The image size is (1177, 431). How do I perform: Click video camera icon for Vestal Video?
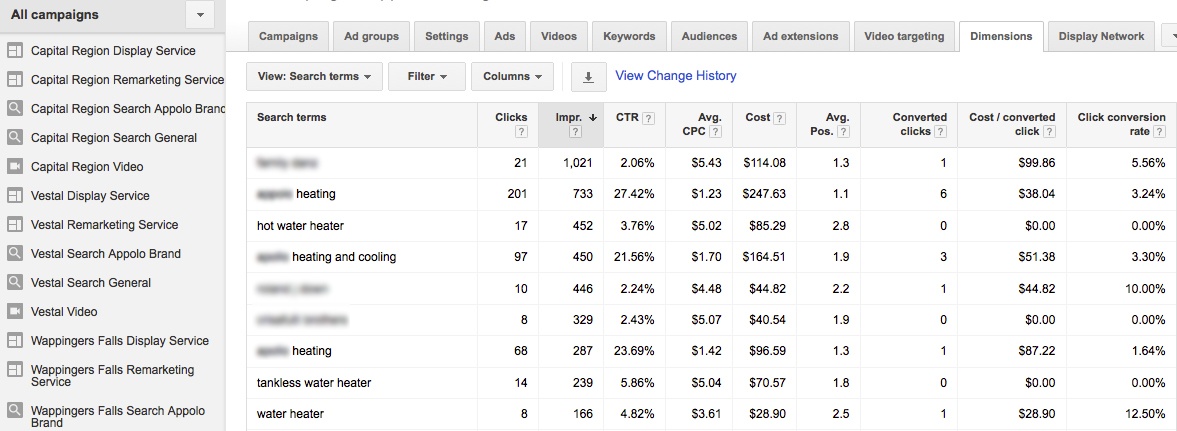[15, 312]
